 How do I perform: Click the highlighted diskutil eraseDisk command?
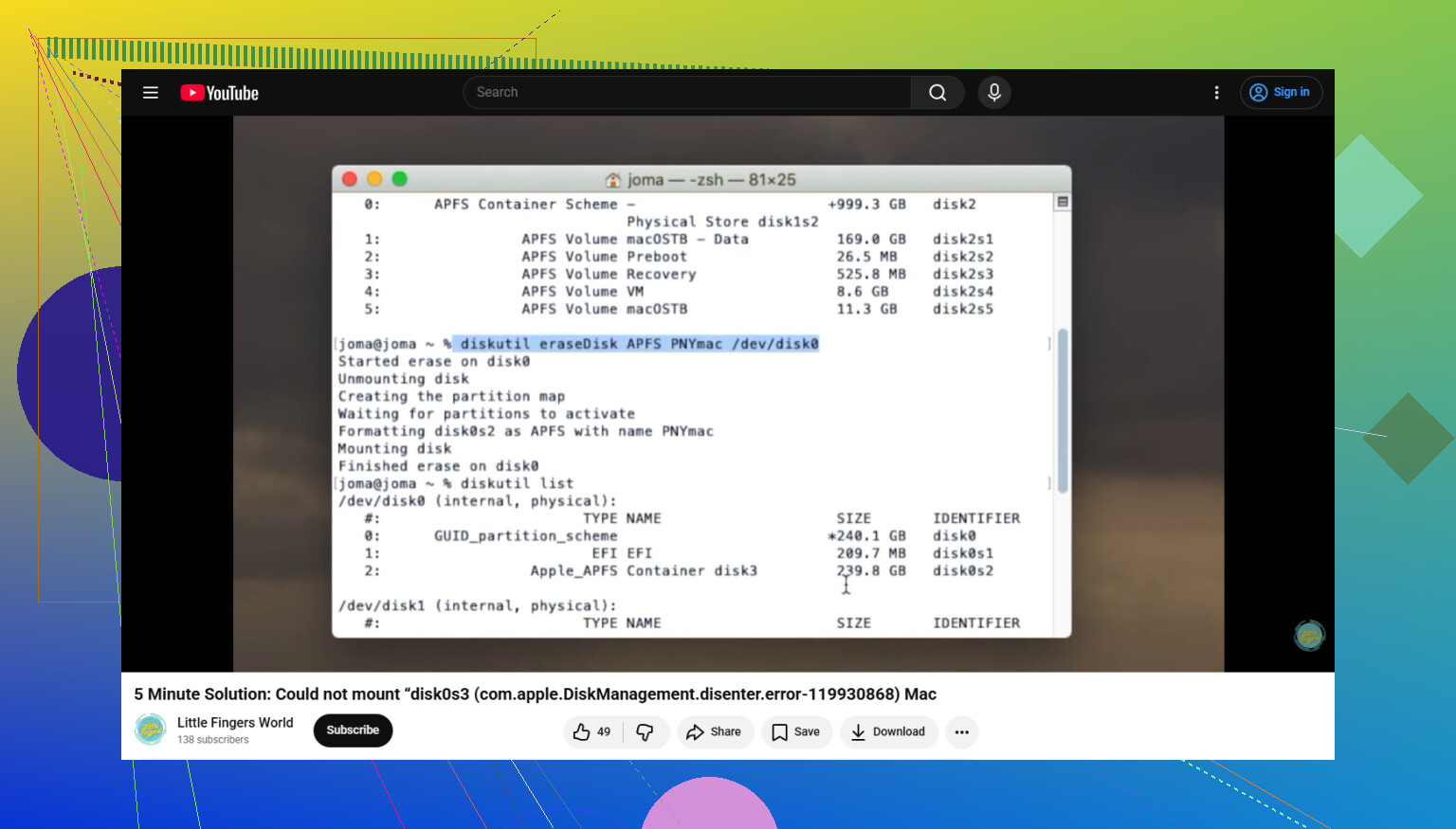tap(635, 344)
